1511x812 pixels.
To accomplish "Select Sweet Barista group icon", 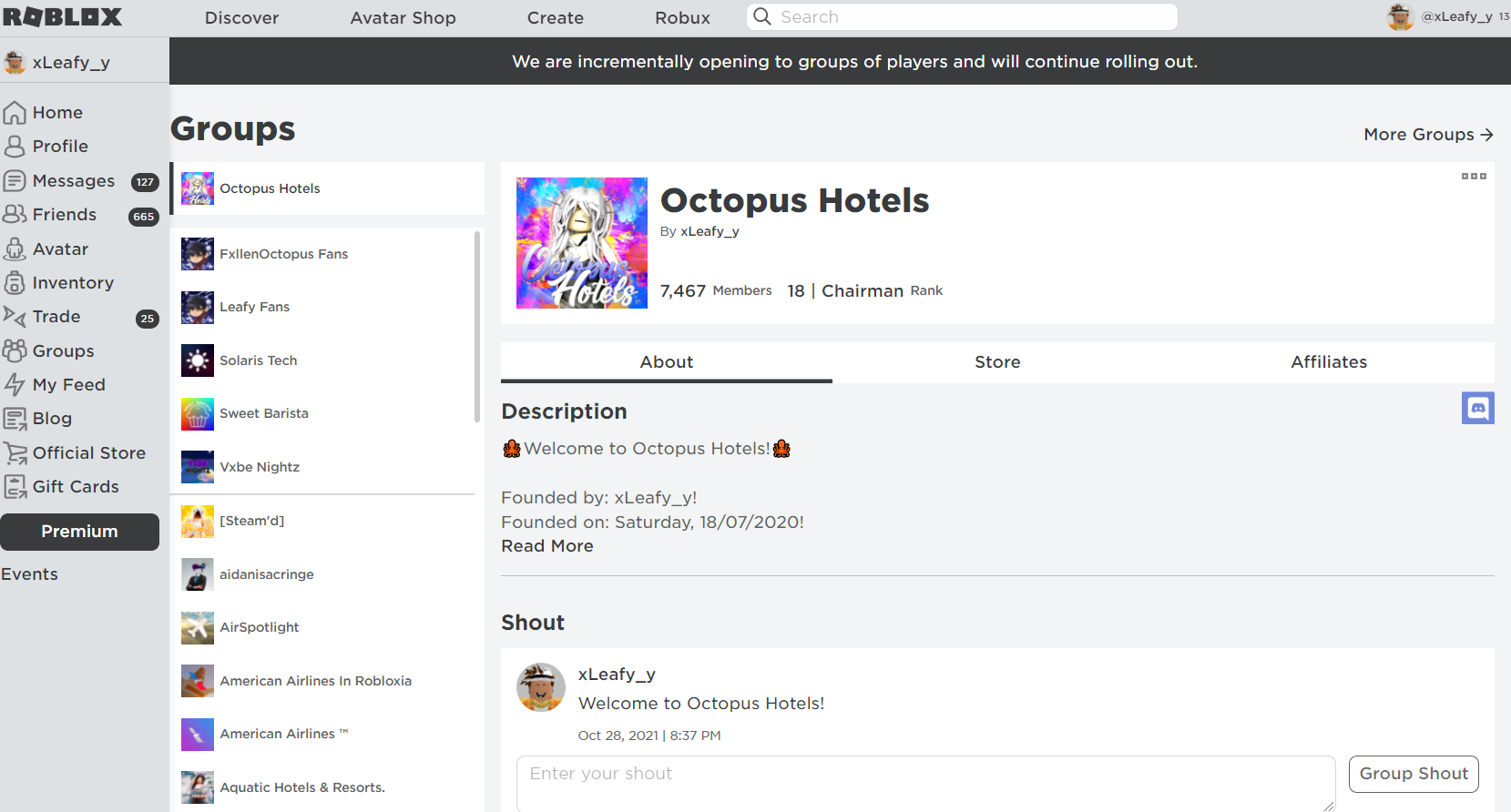I will 198,414.
